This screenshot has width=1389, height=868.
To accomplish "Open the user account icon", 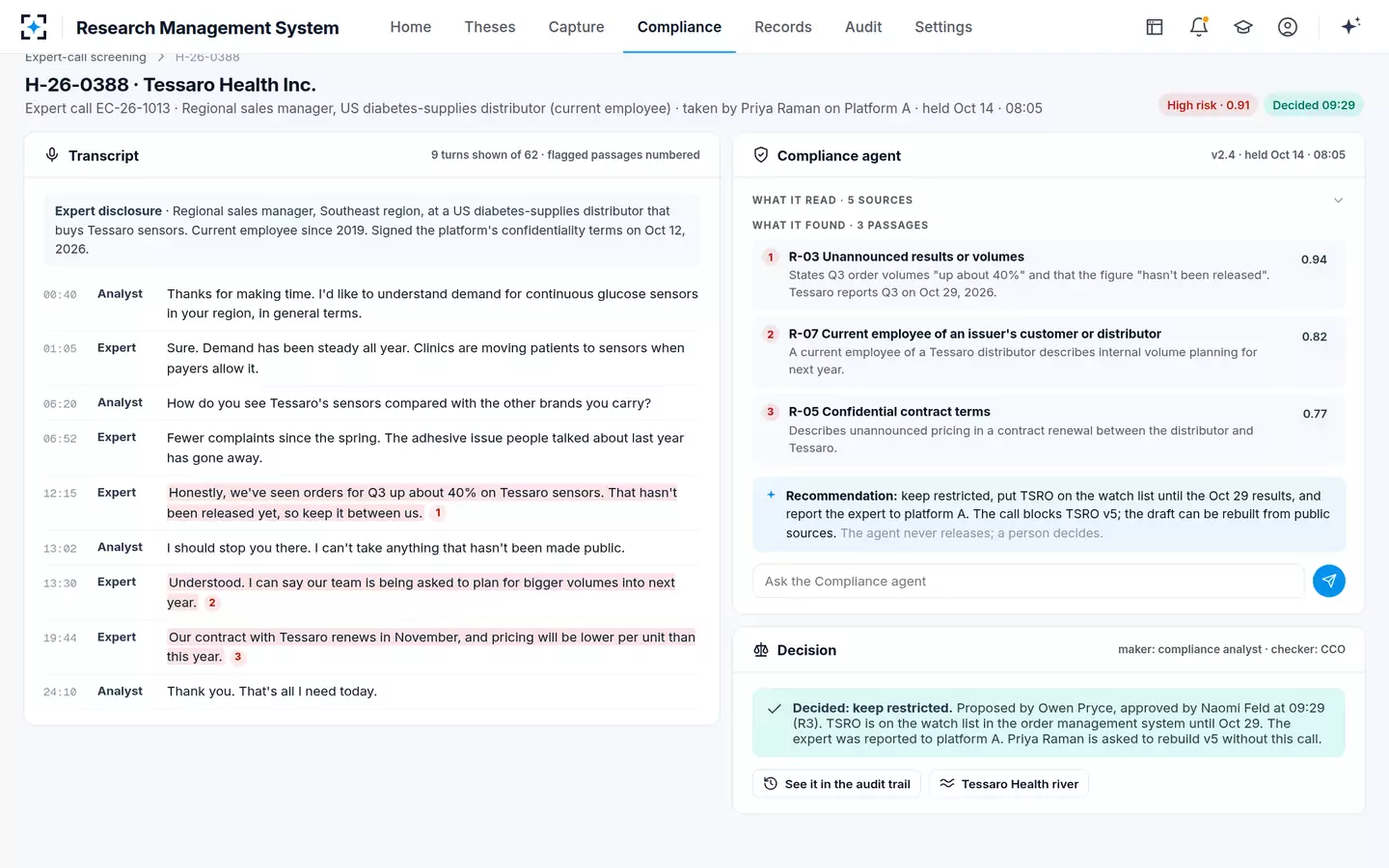I will 1288,27.
